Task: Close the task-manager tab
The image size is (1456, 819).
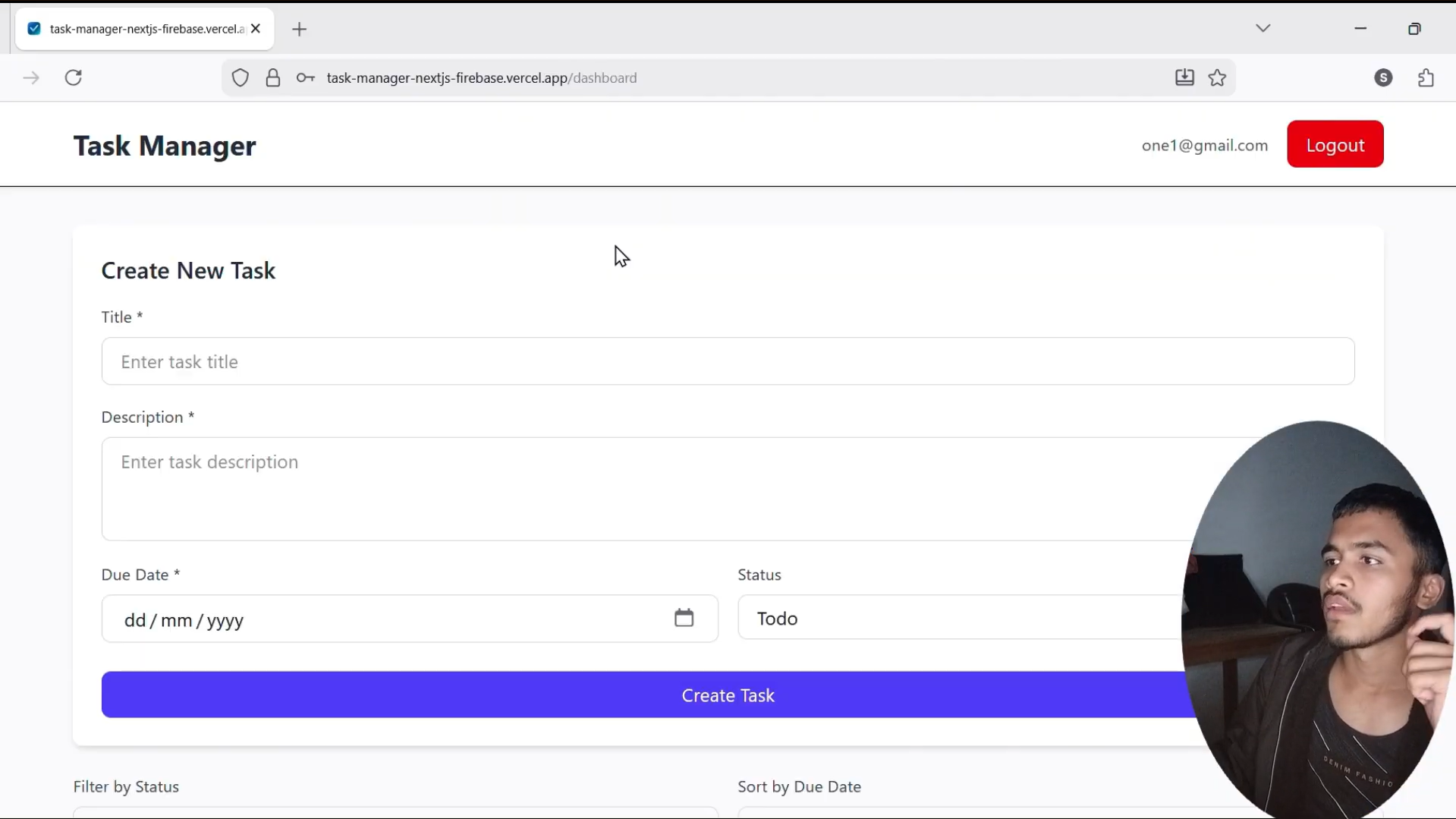Action: pos(256,29)
